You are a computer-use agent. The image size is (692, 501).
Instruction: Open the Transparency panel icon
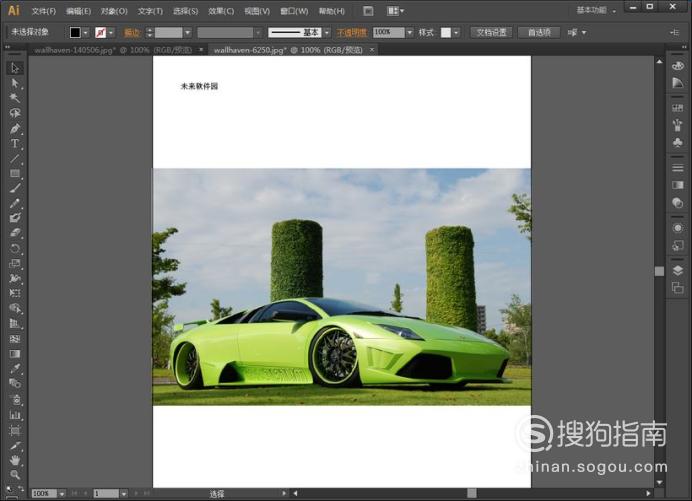[x=677, y=203]
